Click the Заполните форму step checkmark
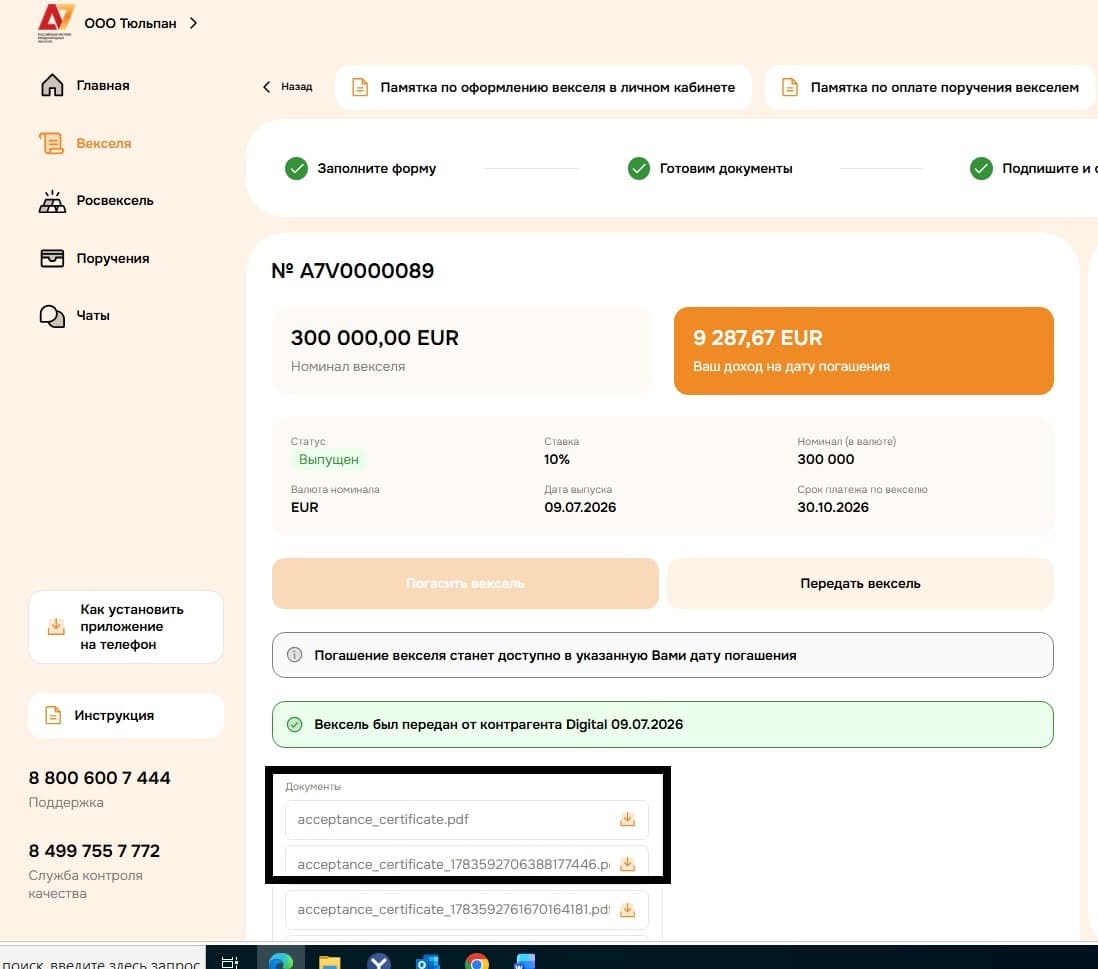1098x969 pixels. point(296,169)
